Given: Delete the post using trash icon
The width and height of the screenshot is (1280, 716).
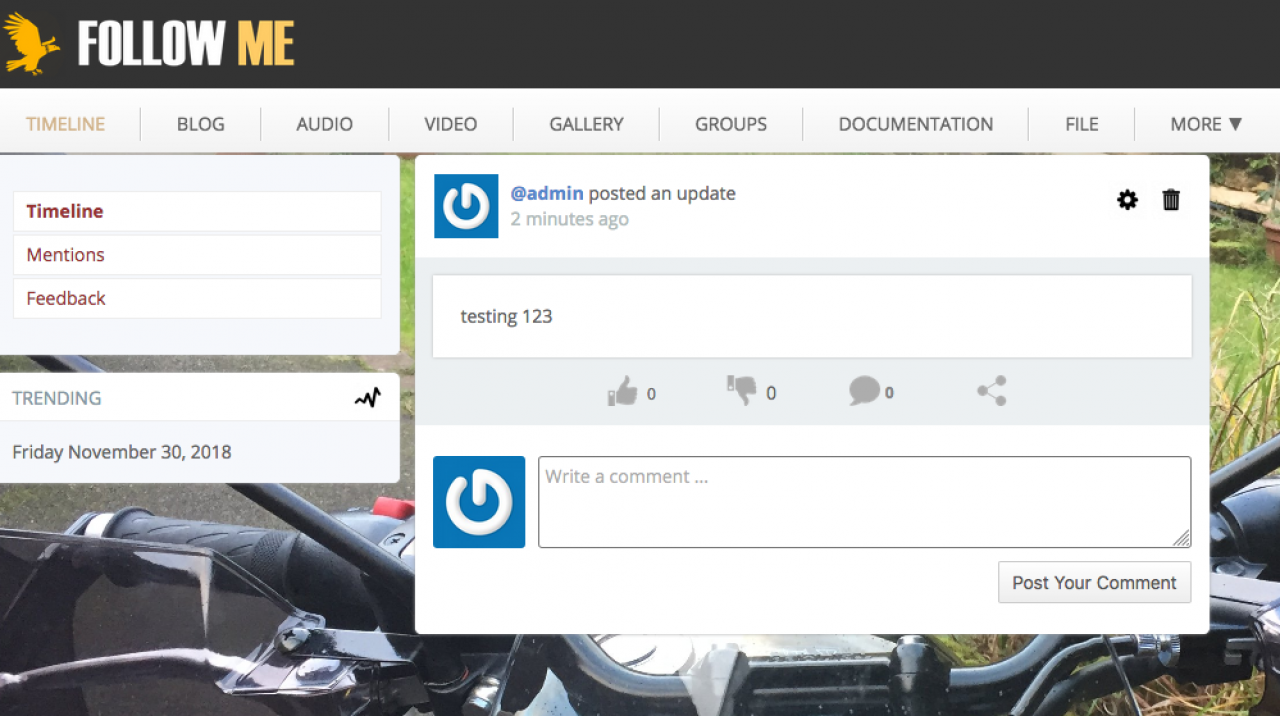Looking at the screenshot, I should pyautogui.click(x=1171, y=200).
